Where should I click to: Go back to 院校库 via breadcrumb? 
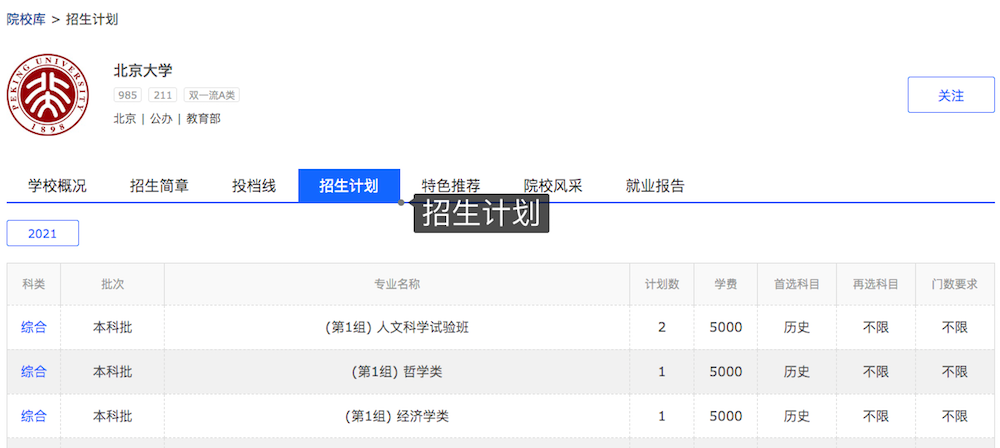(x=26, y=20)
